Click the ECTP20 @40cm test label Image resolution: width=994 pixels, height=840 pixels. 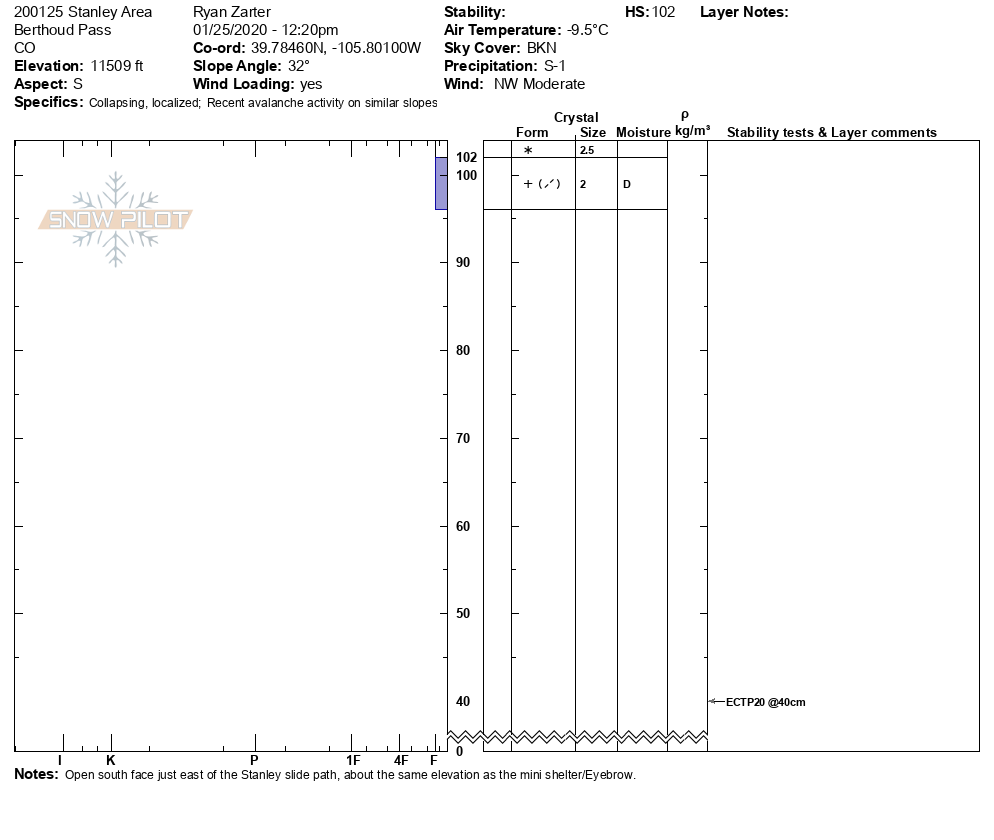click(x=765, y=702)
